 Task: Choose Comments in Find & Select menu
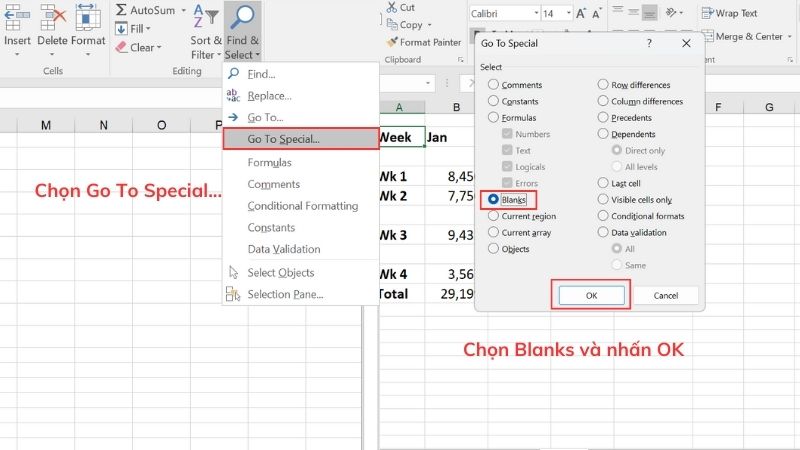click(301, 184)
